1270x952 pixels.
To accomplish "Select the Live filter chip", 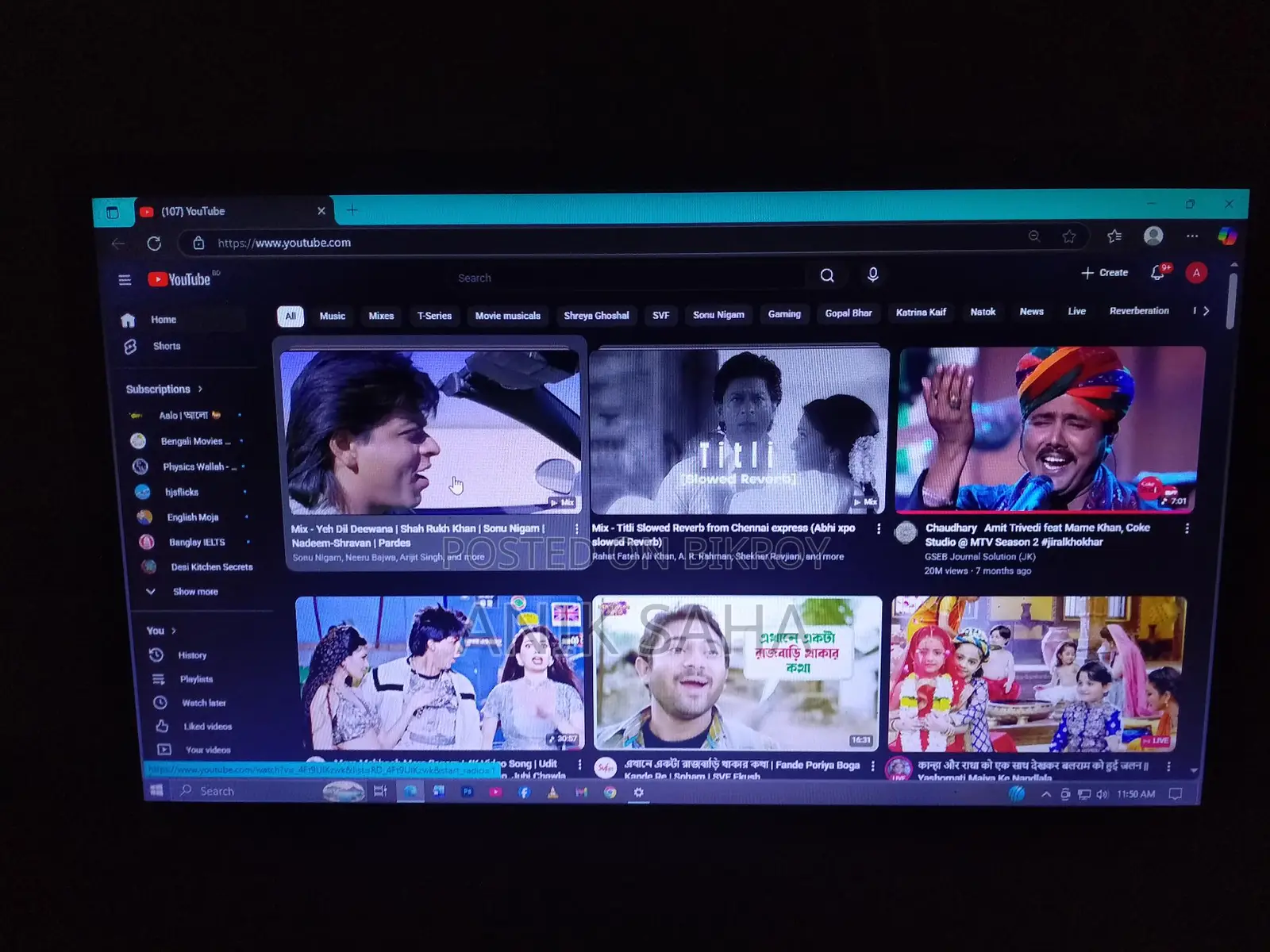I will (1076, 311).
